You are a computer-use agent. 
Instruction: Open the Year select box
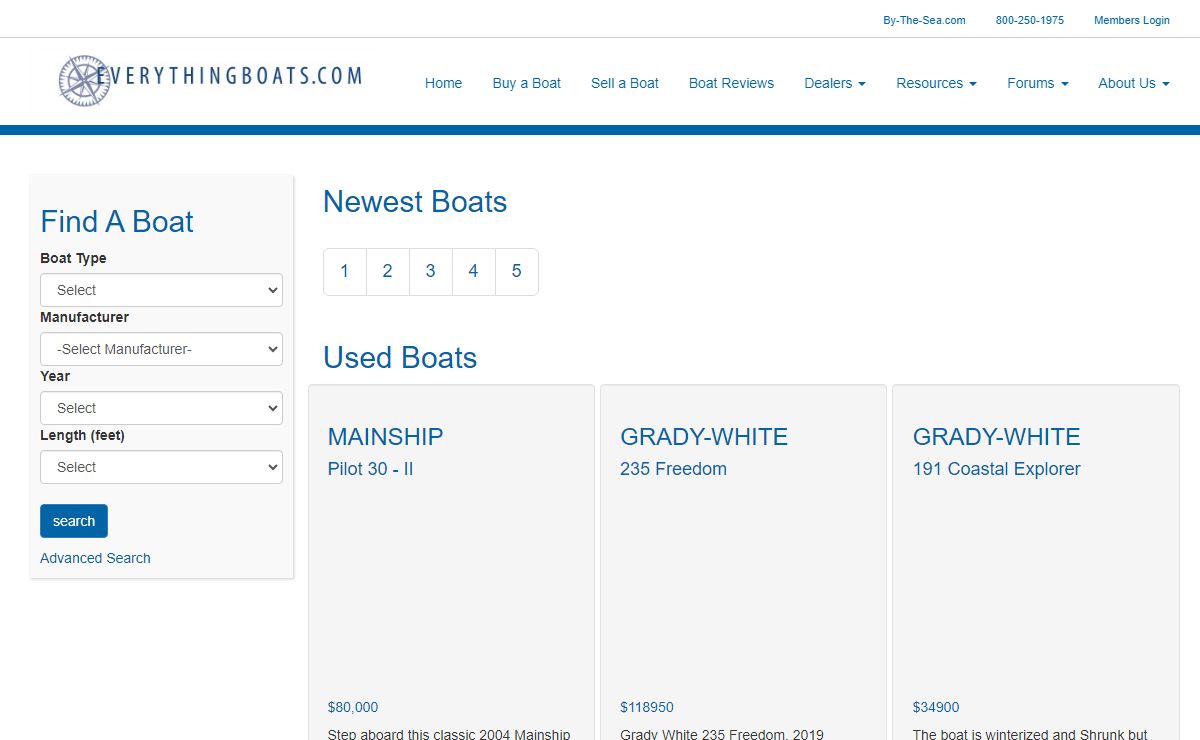click(161, 408)
